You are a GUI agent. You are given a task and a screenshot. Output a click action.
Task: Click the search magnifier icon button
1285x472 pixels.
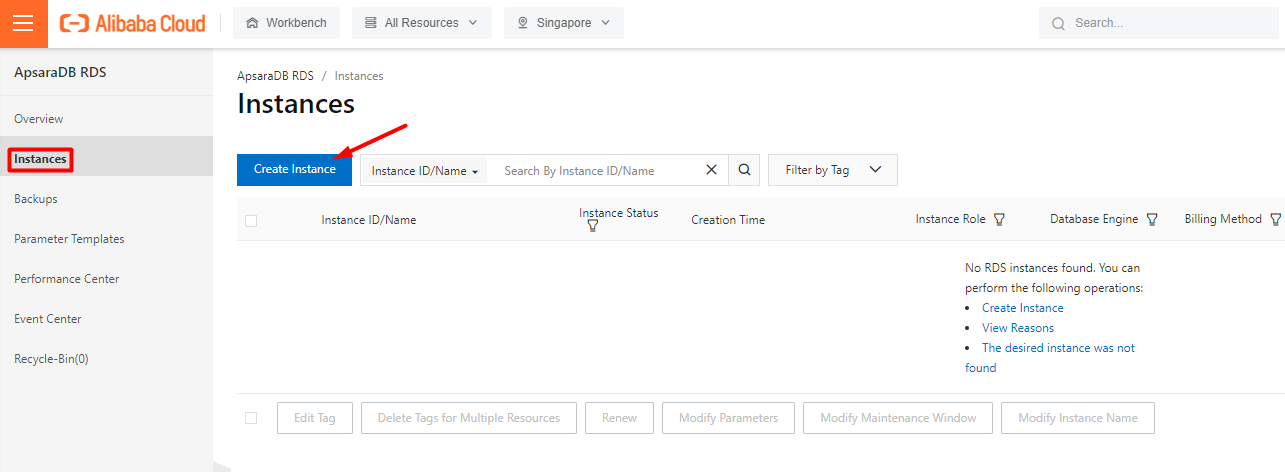coord(744,170)
